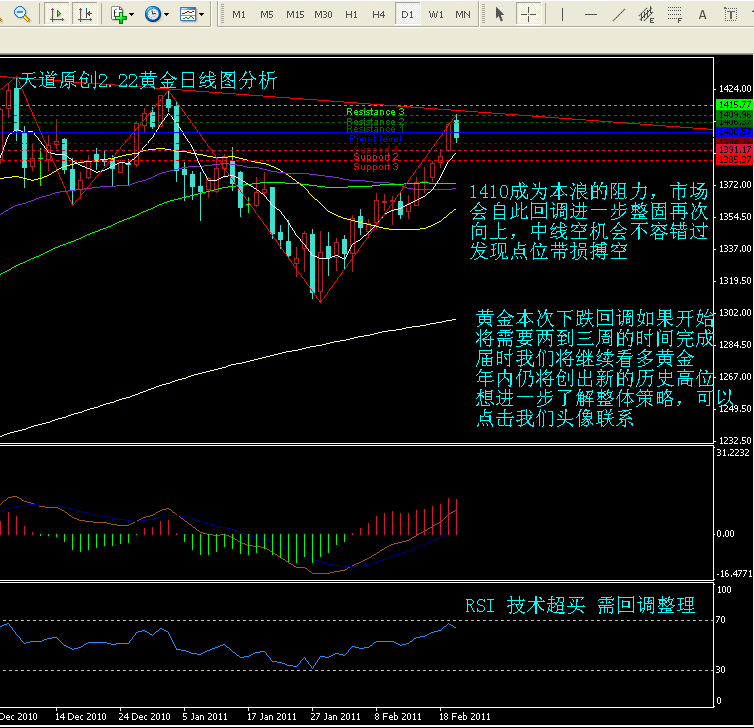
Task: Switch chart to H1 timeframe
Action: coord(352,14)
